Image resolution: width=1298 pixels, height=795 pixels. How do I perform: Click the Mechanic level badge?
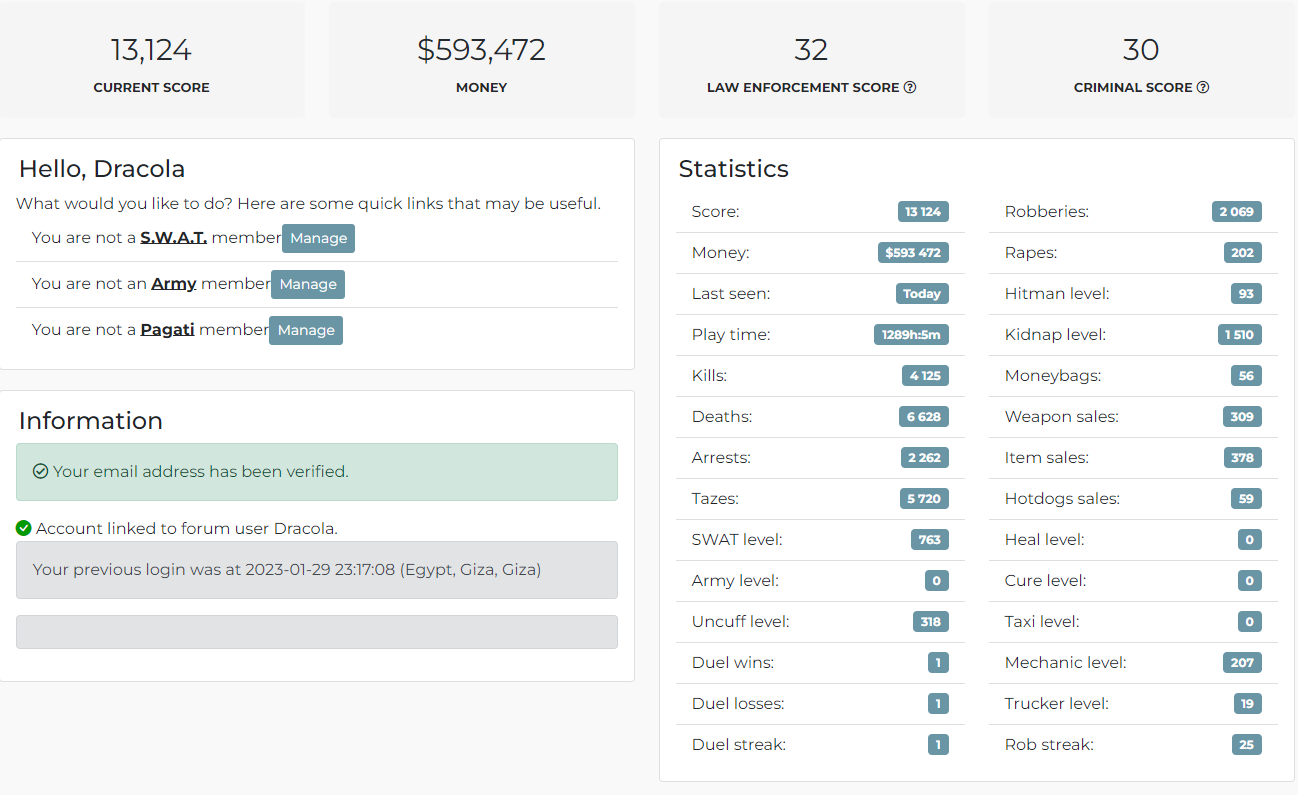(x=1242, y=663)
